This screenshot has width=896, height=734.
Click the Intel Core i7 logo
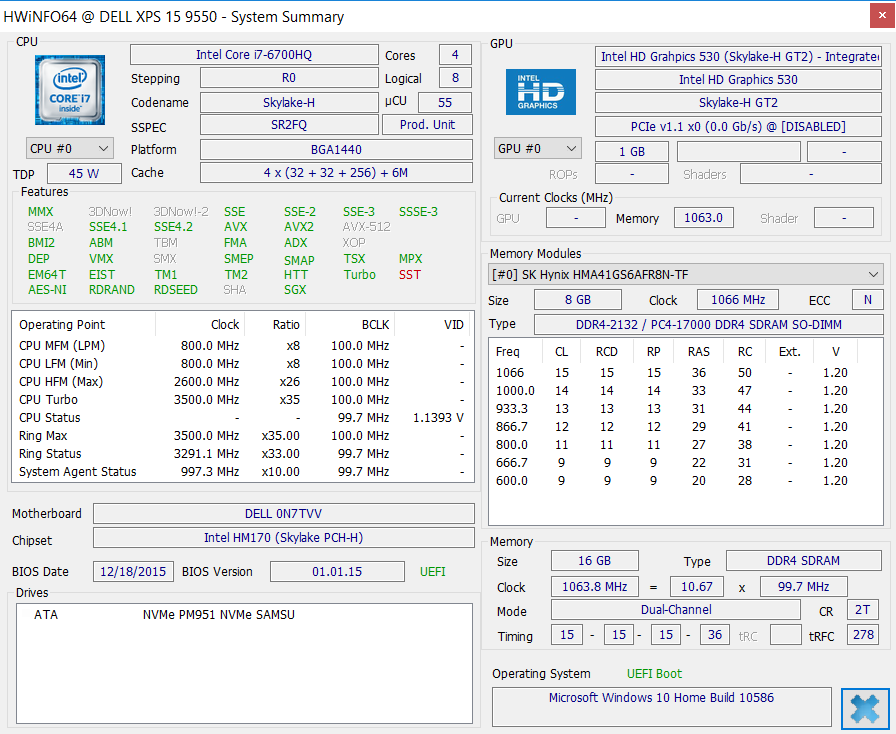pos(69,90)
